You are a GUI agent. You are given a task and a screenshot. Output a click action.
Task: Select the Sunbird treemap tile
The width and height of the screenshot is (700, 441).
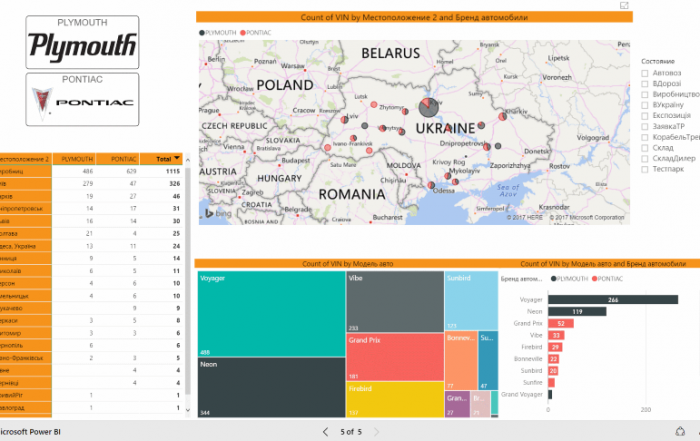pyautogui.click(x=471, y=300)
